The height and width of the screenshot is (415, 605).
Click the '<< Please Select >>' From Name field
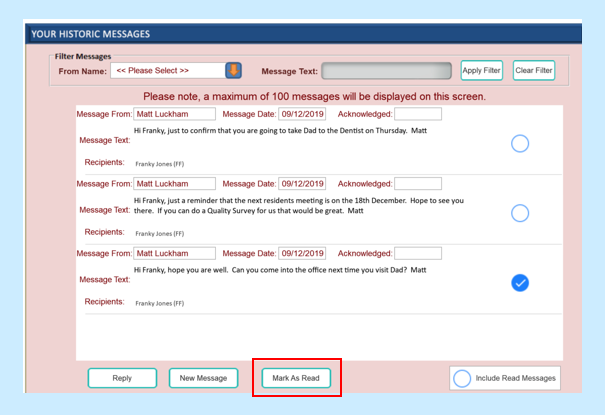pos(168,71)
